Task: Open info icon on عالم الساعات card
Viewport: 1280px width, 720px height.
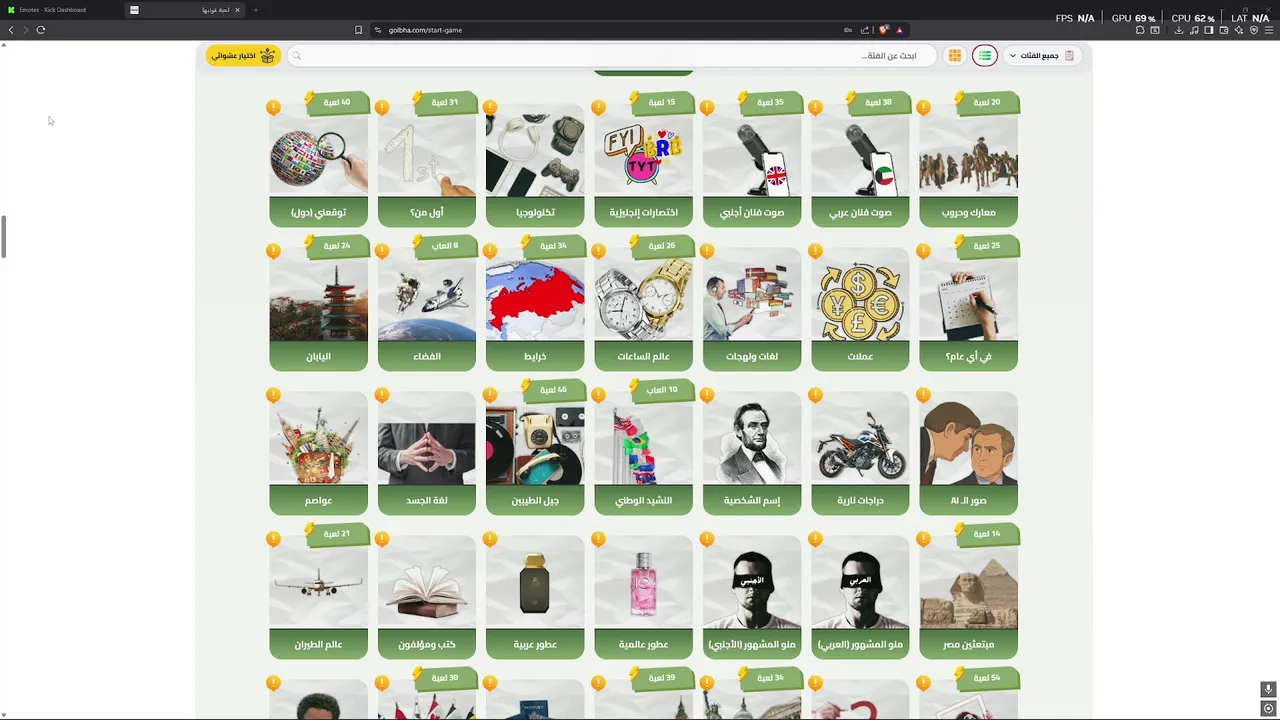Action: 598,251
